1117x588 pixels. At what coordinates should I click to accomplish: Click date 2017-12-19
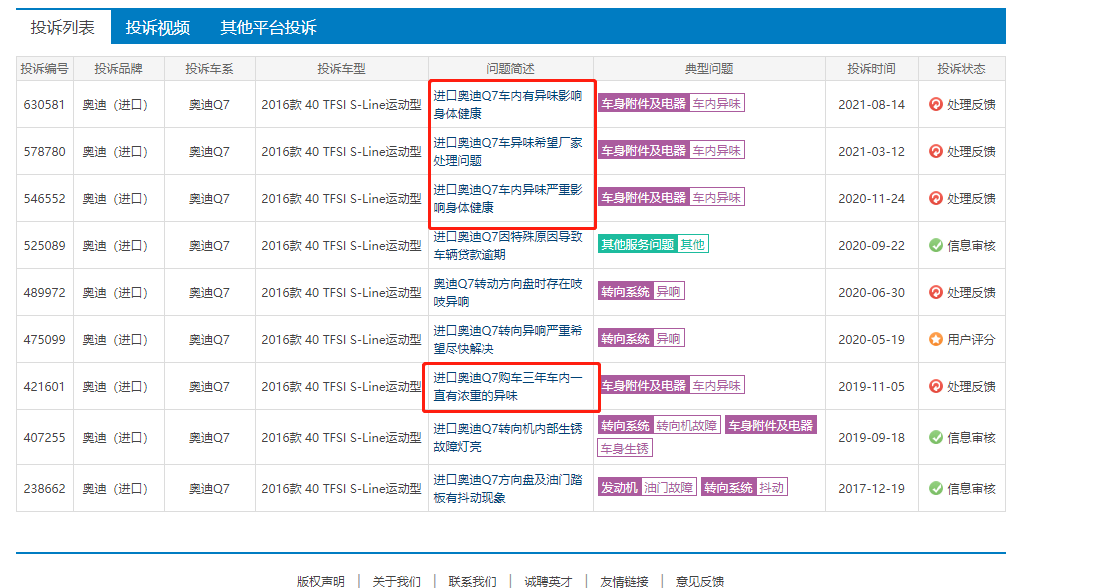(x=871, y=488)
